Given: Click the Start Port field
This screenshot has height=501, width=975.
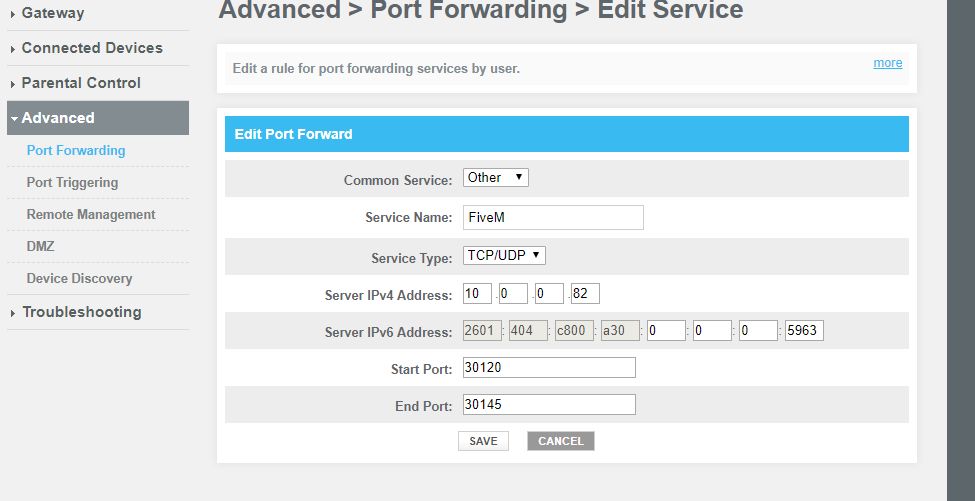Looking at the screenshot, I should pos(549,367).
